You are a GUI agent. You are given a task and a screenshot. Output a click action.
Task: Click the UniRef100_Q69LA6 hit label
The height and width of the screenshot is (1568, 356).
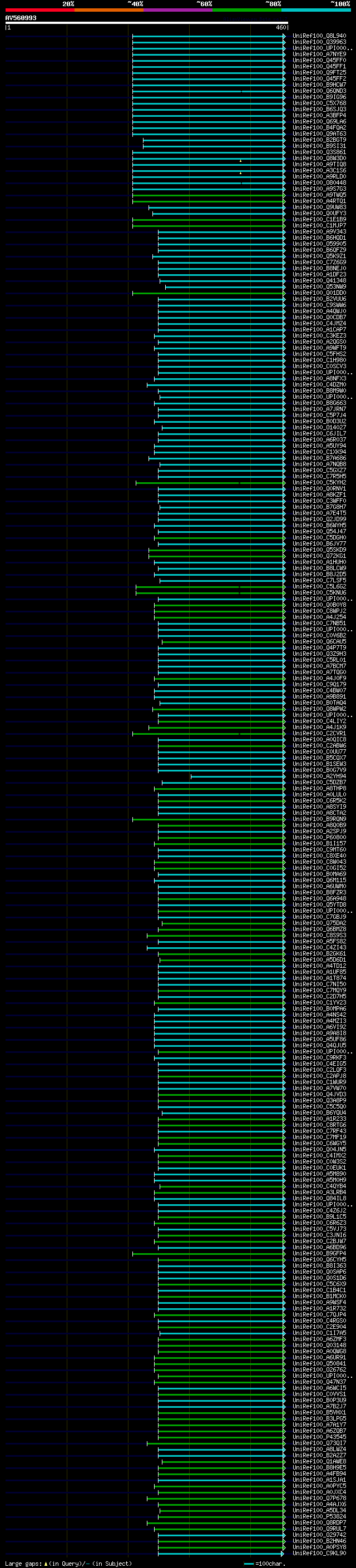click(319, 122)
